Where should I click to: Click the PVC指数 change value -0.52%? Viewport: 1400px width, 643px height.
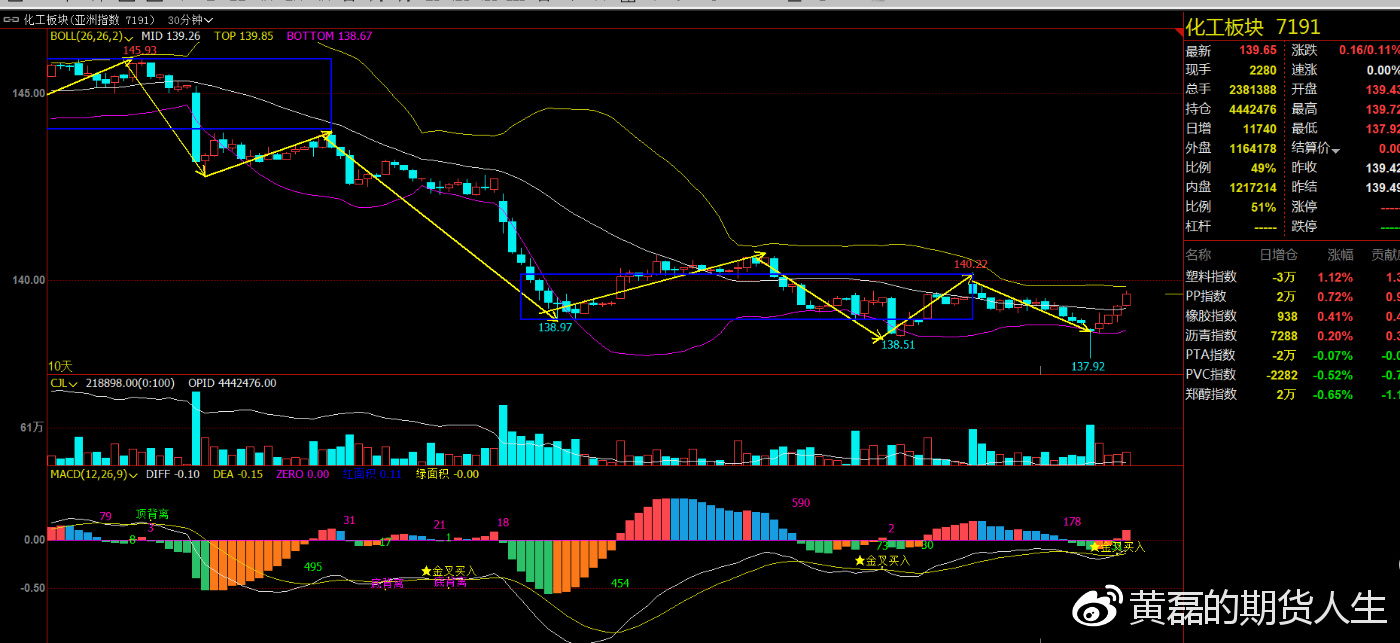pyautogui.click(x=1334, y=375)
